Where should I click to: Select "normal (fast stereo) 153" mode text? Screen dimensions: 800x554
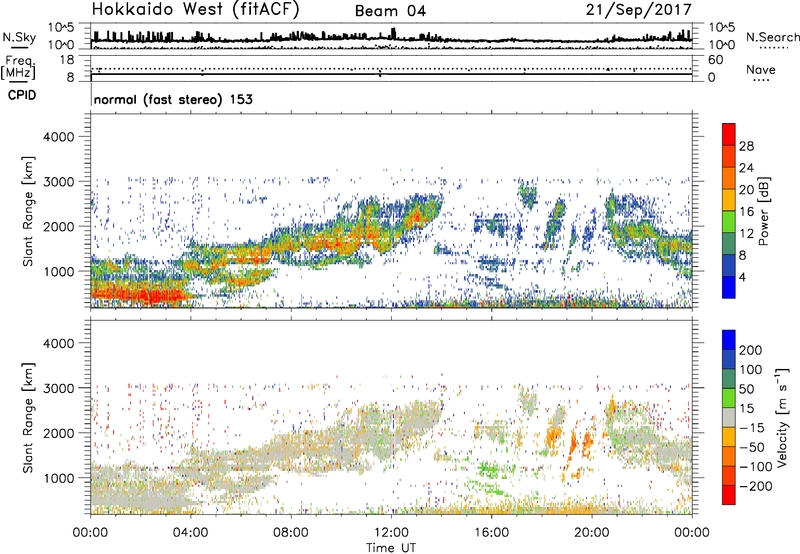[x=173, y=99]
